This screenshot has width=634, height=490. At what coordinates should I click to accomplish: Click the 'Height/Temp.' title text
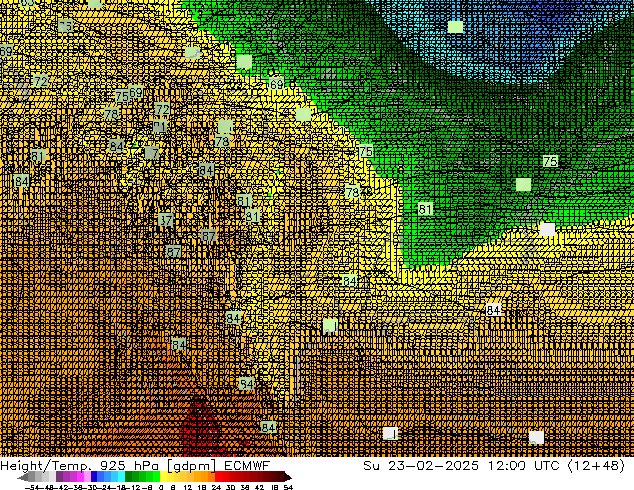pyautogui.click(x=46, y=466)
